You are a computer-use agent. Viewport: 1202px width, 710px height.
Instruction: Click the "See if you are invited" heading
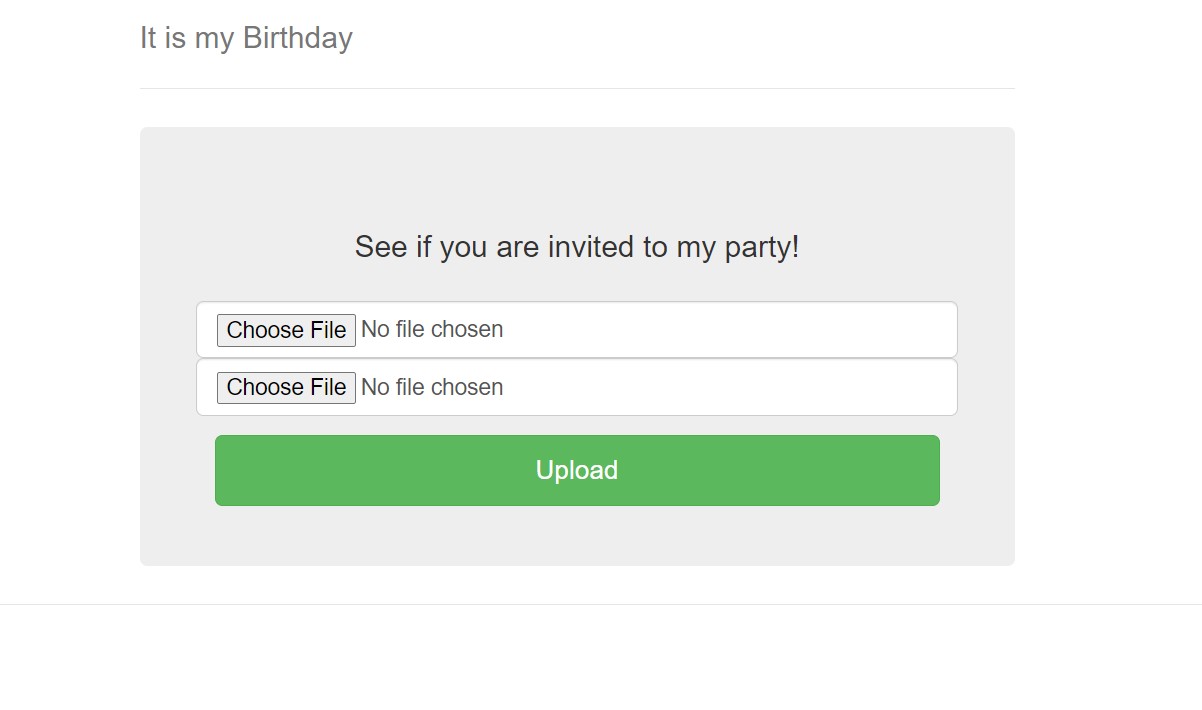pyautogui.click(x=577, y=247)
